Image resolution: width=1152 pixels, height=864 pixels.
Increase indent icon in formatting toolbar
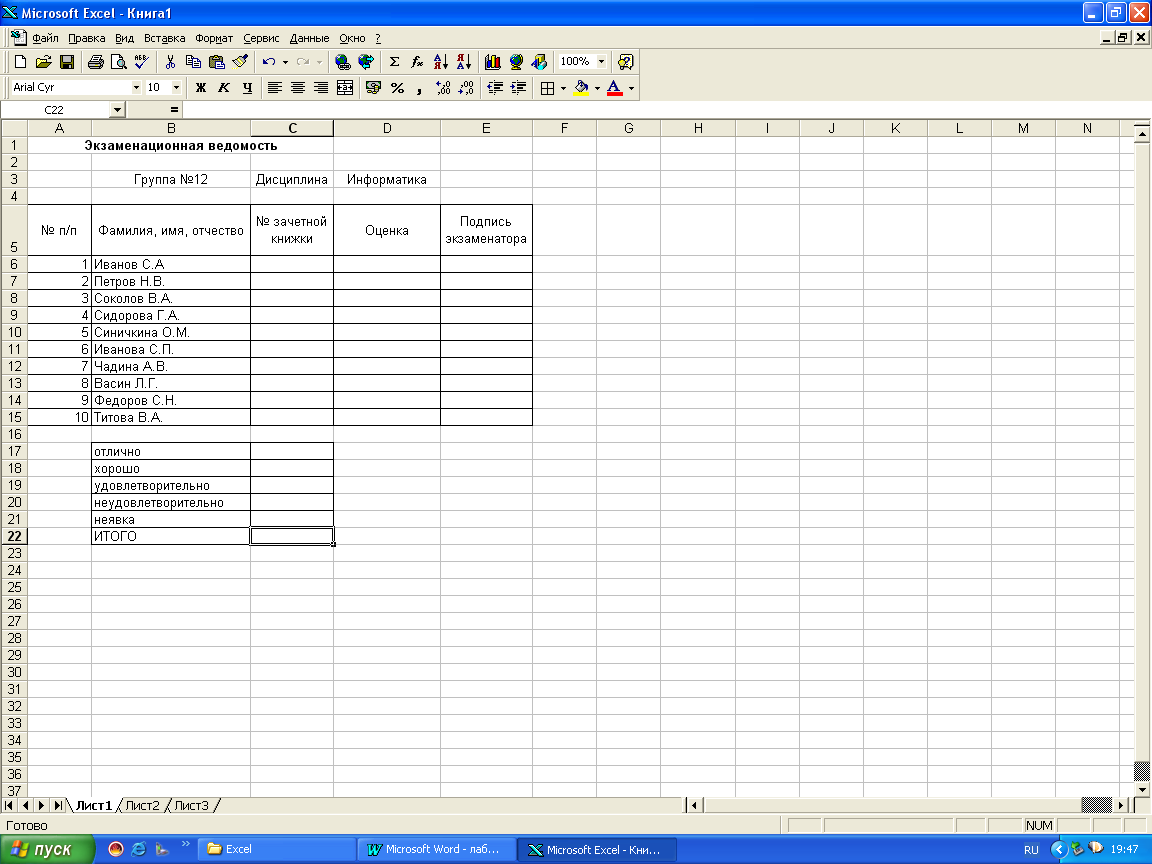tap(519, 88)
